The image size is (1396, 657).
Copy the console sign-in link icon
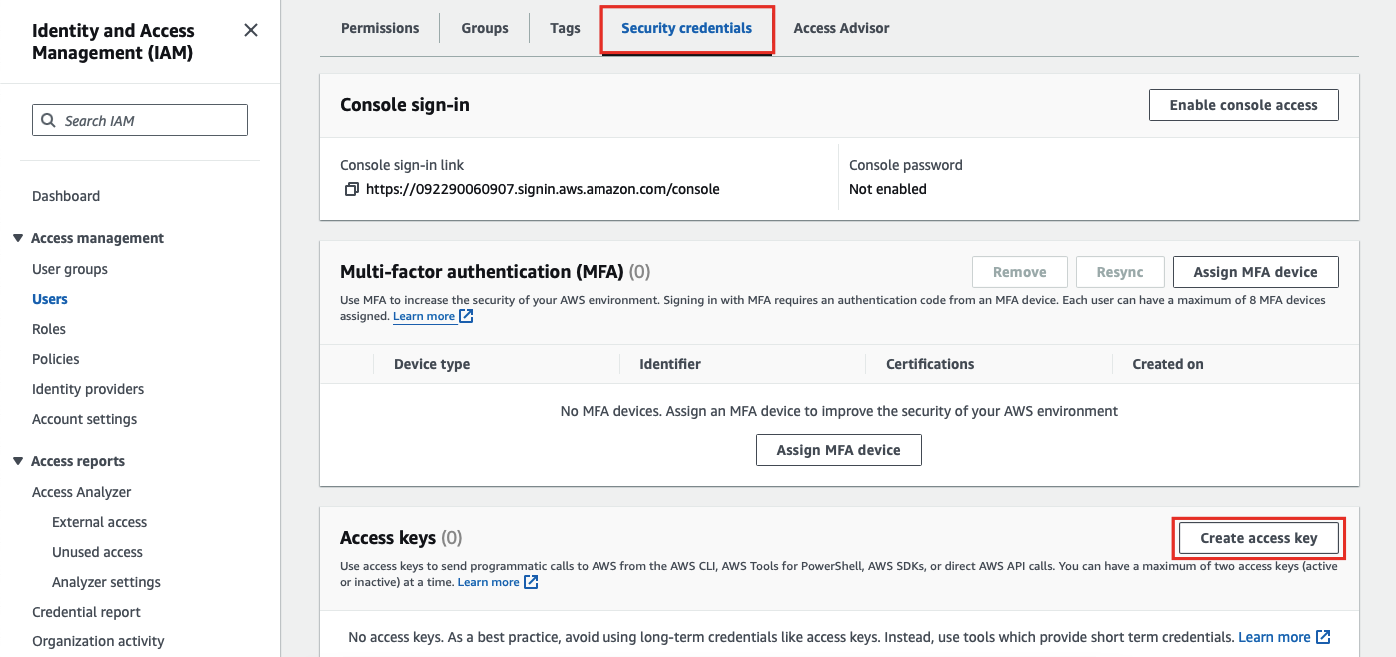click(x=351, y=189)
